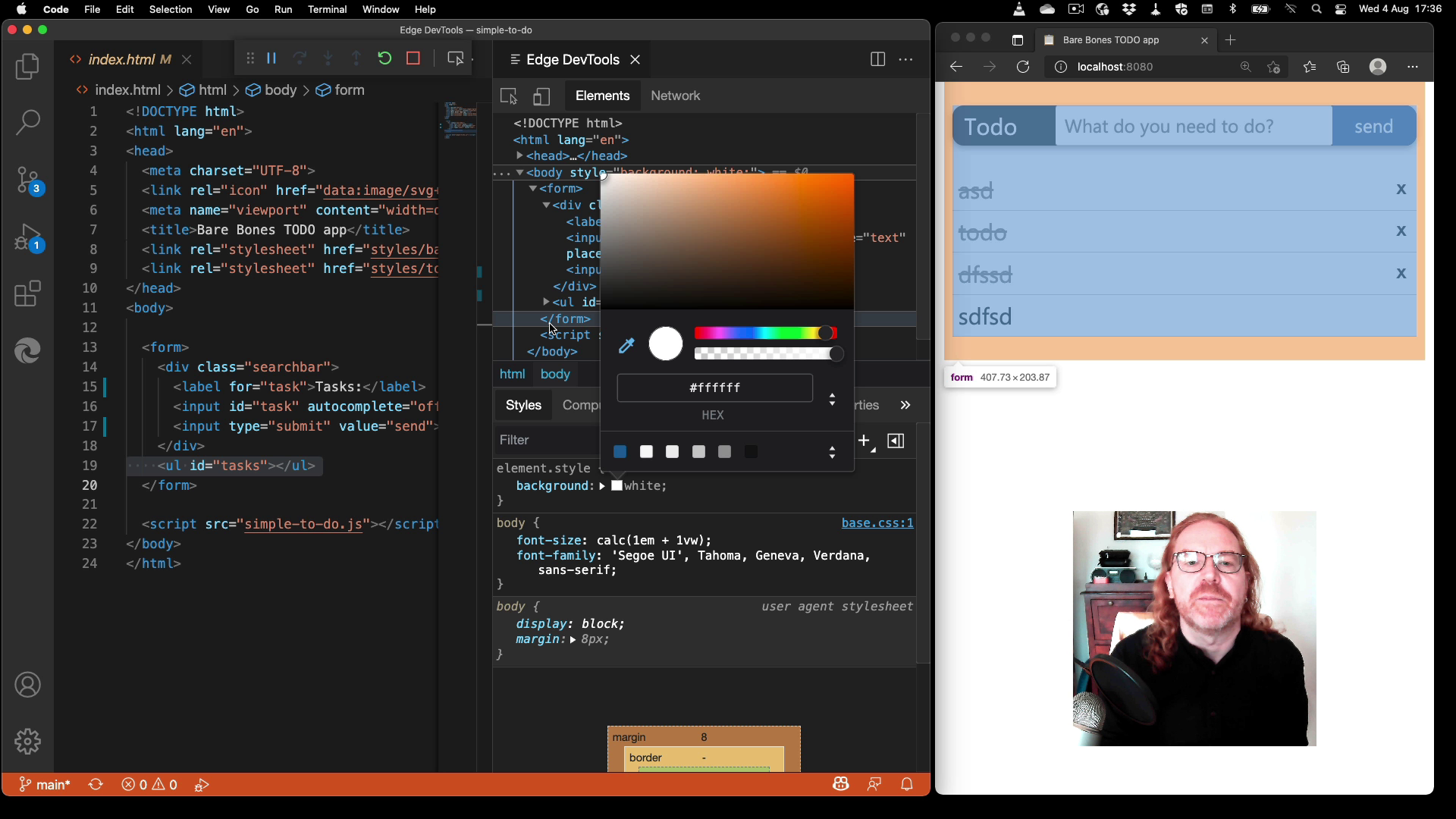Select the Styles tab
The image size is (1456, 819).
[x=523, y=405]
